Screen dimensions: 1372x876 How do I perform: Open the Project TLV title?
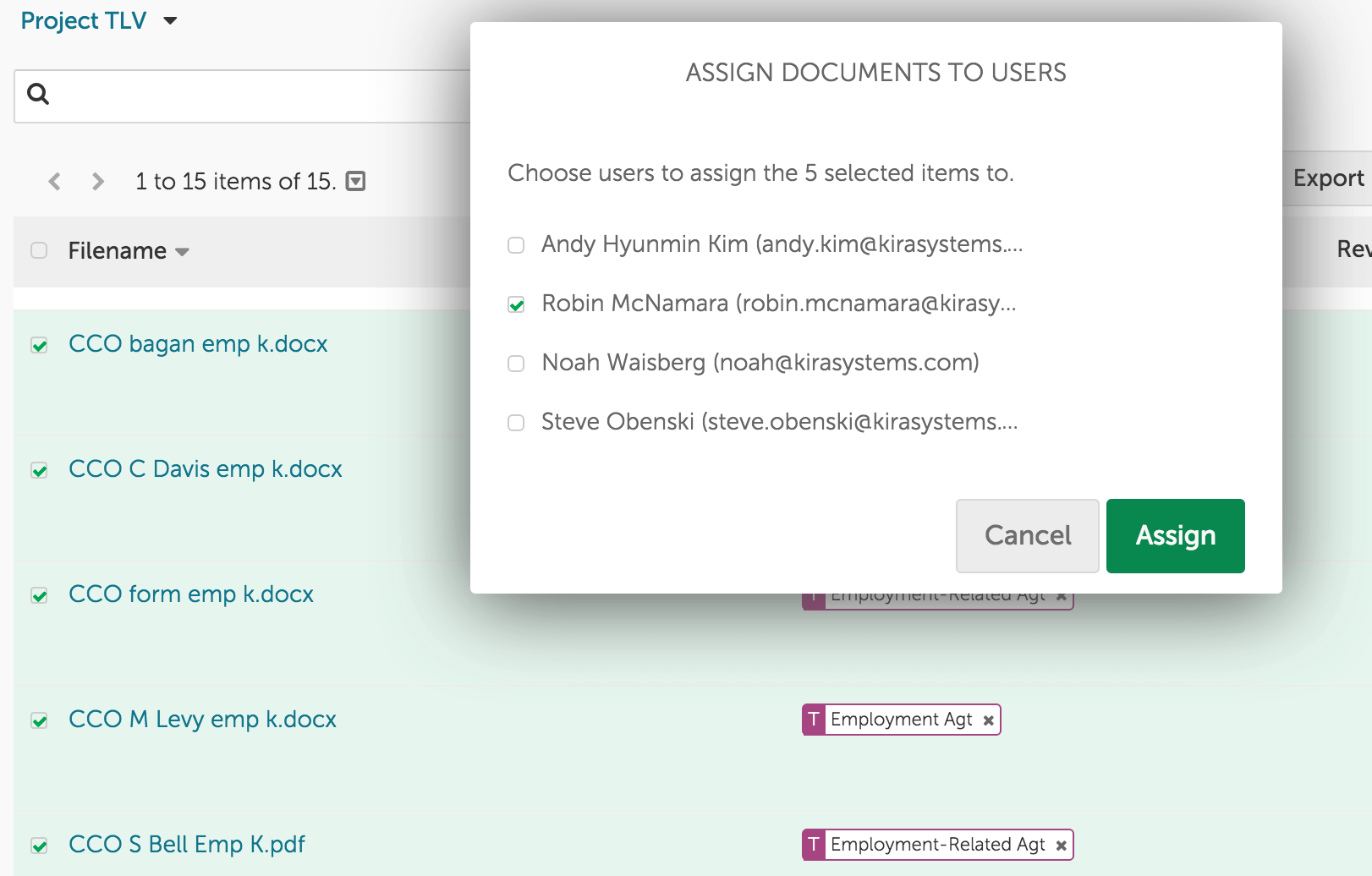coord(84,20)
